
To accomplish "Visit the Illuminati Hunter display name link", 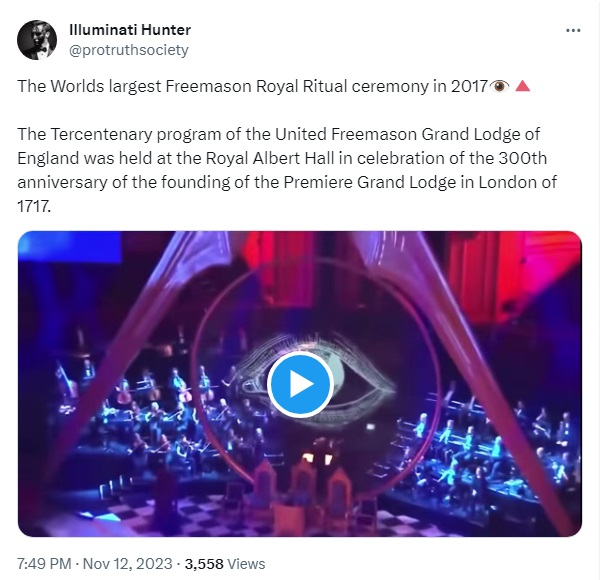I will point(130,30).
